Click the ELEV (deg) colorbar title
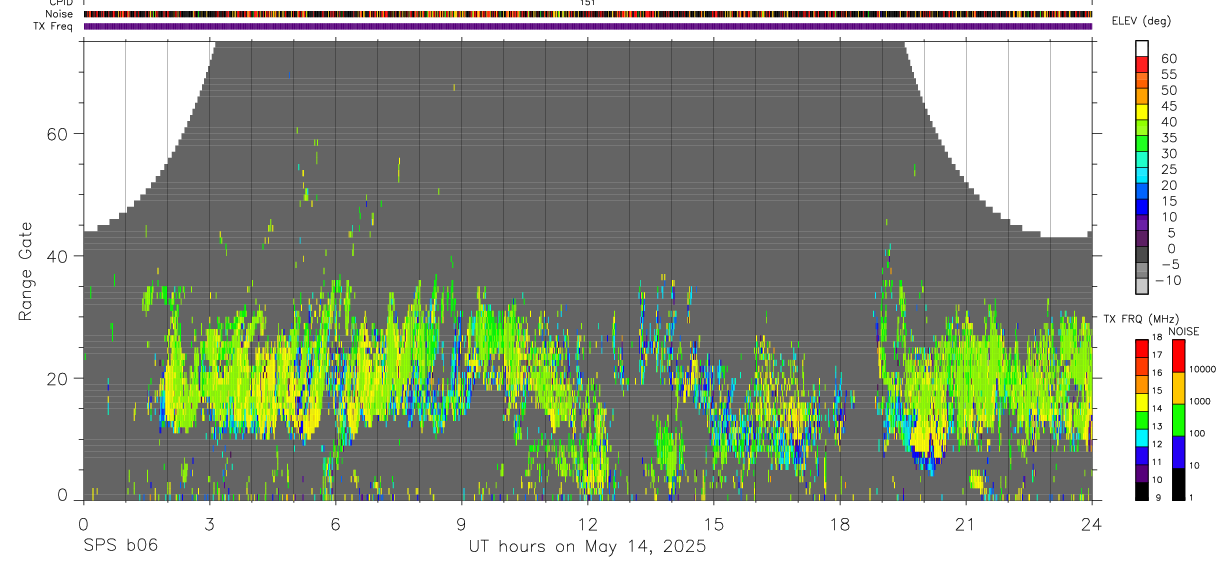 click(x=1141, y=21)
